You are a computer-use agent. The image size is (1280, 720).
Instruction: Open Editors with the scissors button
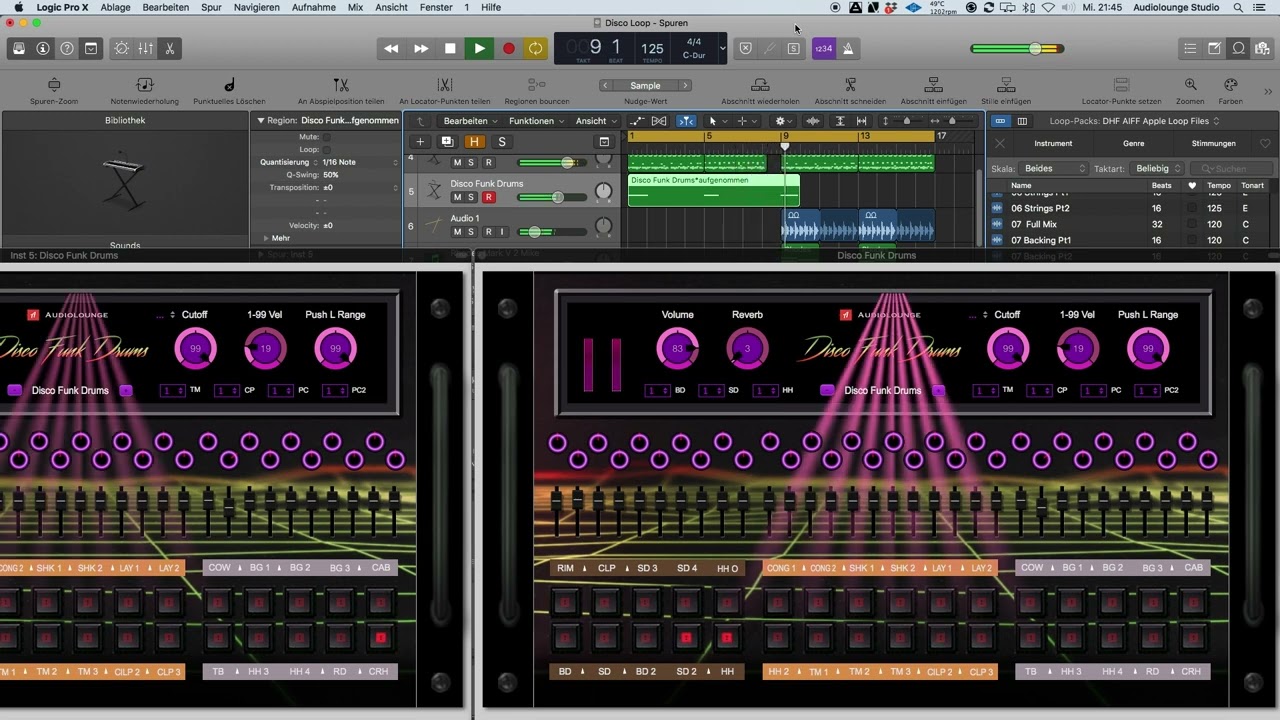[x=170, y=48]
